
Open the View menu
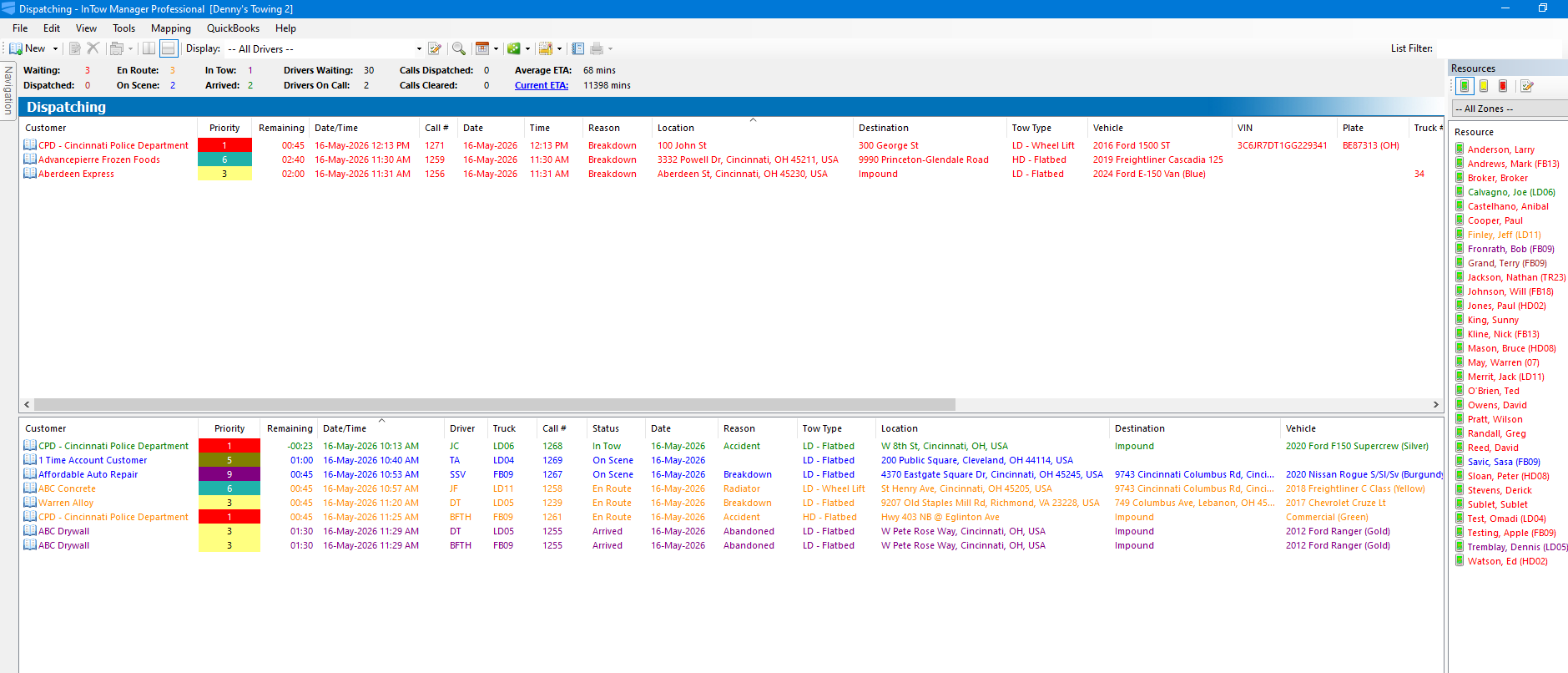(86, 28)
